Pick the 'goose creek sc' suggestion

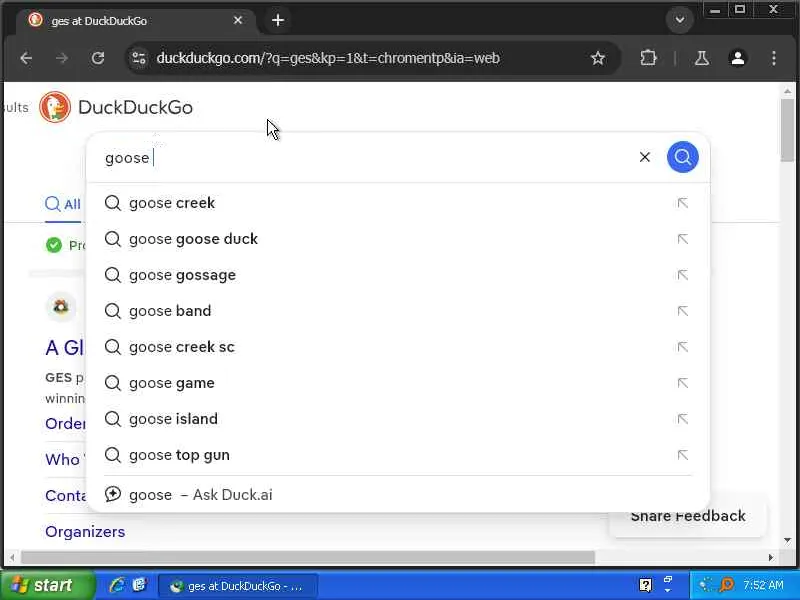[x=398, y=347]
